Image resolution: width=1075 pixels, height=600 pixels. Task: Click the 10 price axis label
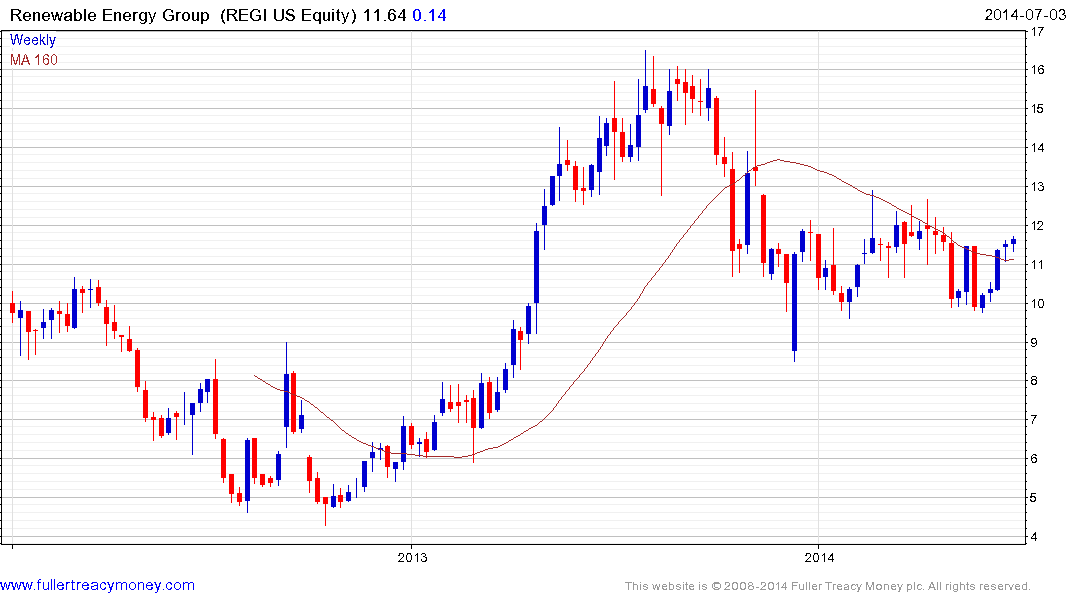(x=1037, y=303)
